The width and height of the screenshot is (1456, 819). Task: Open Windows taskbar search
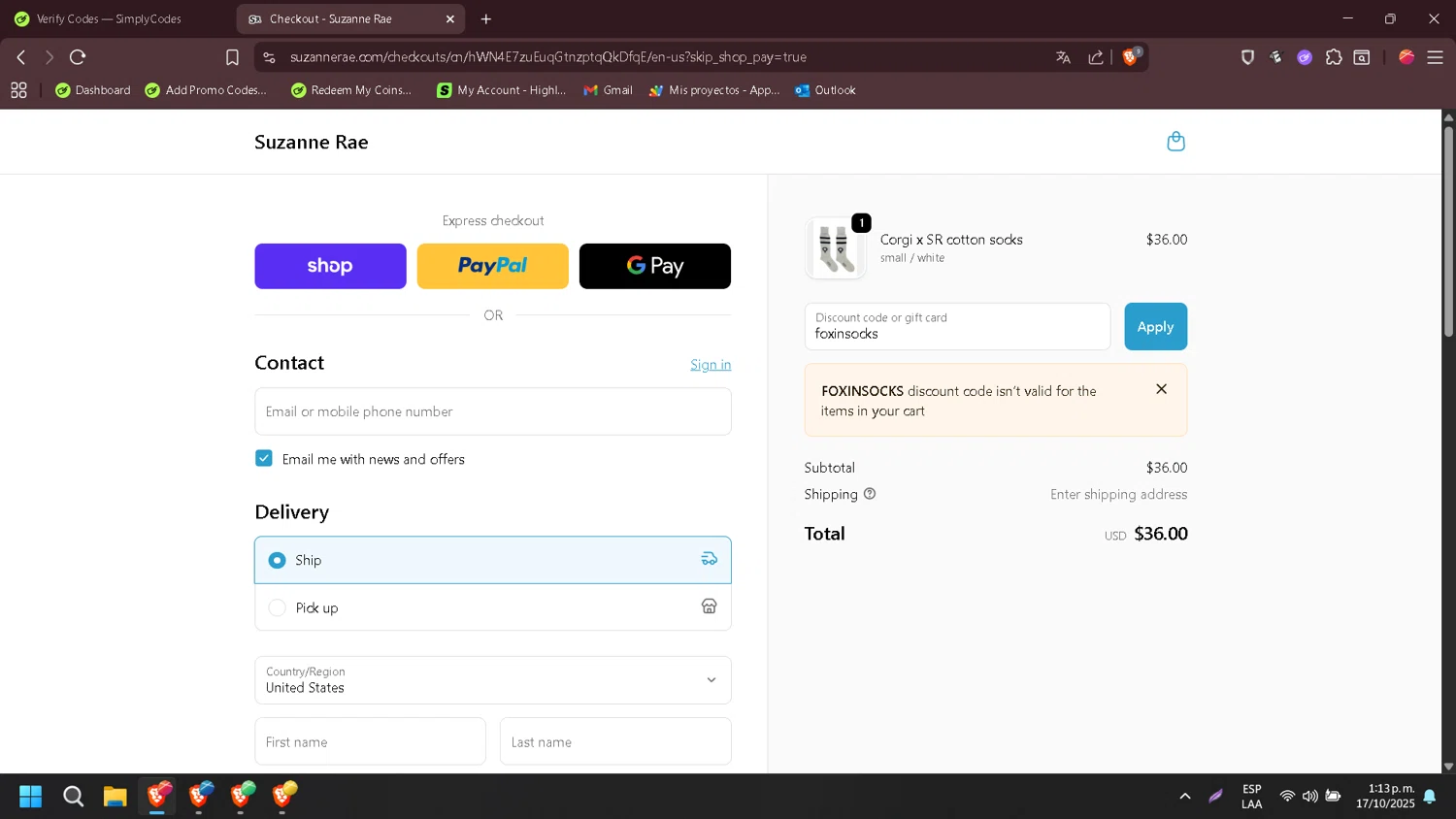tap(73, 797)
